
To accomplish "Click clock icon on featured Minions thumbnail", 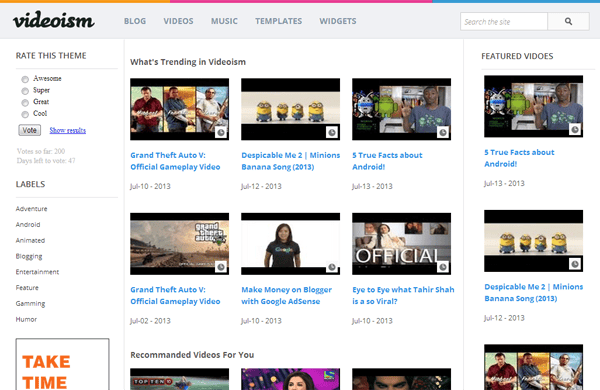I will [x=575, y=264].
